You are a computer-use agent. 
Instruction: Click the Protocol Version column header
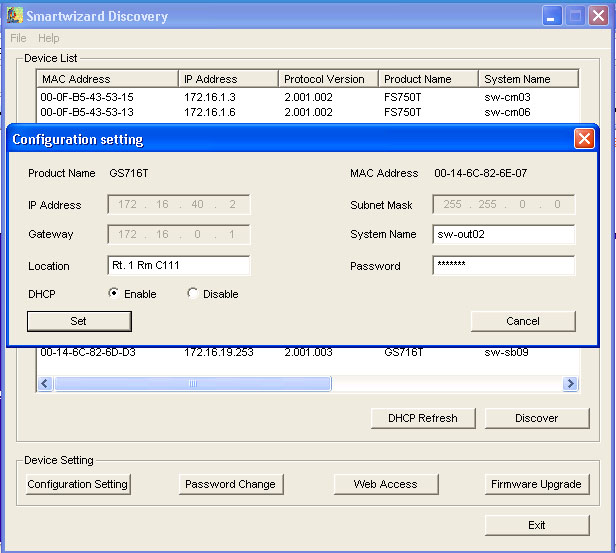328,79
